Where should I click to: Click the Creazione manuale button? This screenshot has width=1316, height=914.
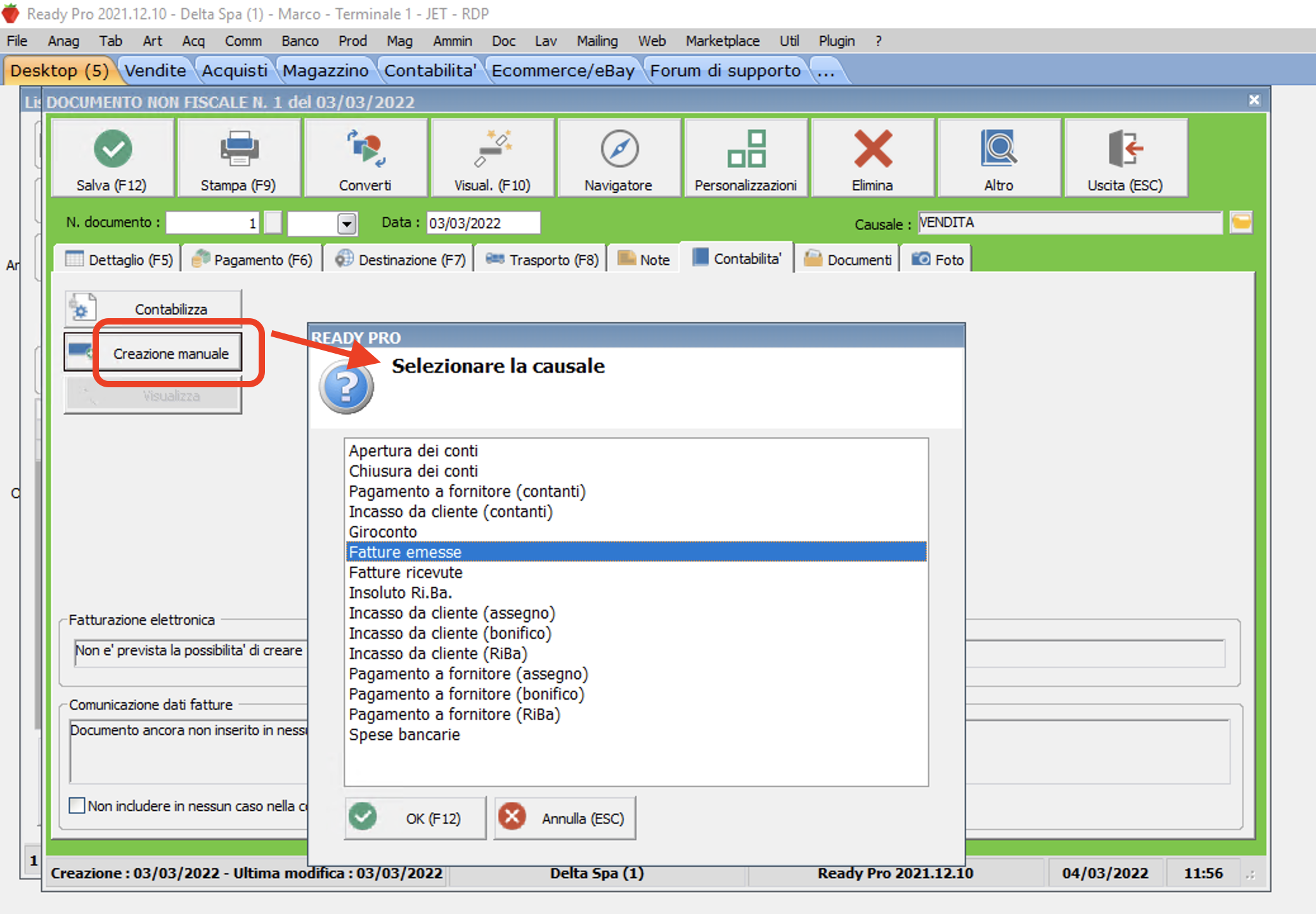click(153, 353)
